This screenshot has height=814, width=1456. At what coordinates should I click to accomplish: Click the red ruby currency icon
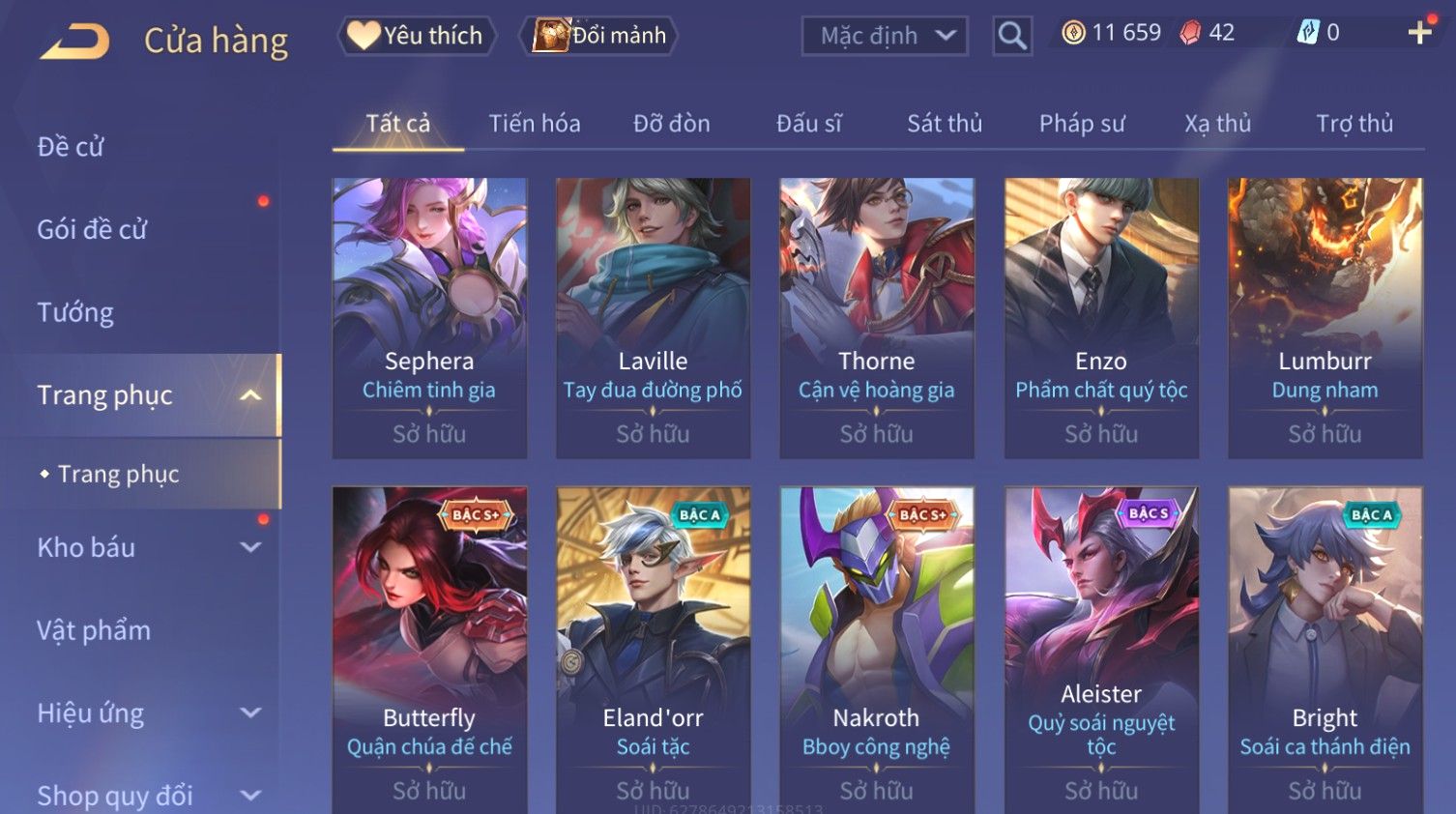click(x=1190, y=33)
